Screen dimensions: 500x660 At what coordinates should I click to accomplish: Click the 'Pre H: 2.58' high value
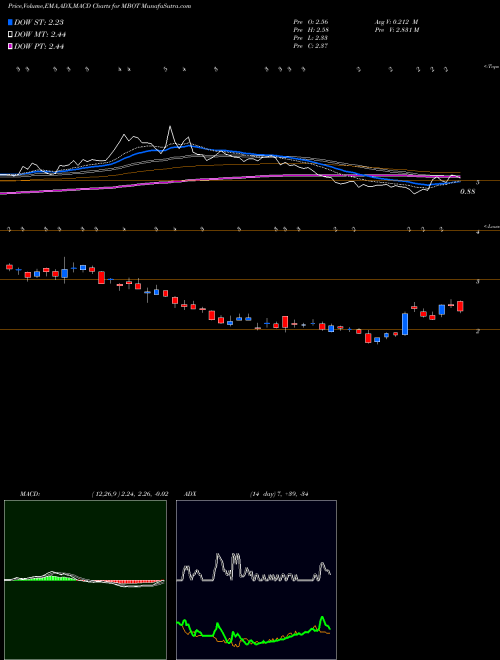click(x=311, y=30)
